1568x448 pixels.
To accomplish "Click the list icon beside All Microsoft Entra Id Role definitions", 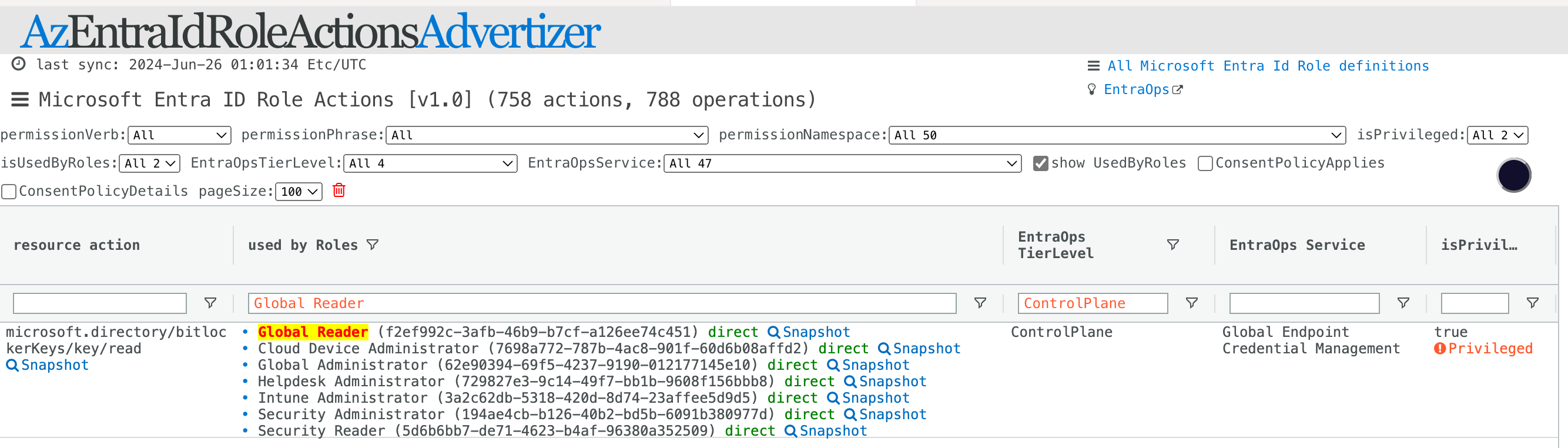I will [x=1093, y=66].
